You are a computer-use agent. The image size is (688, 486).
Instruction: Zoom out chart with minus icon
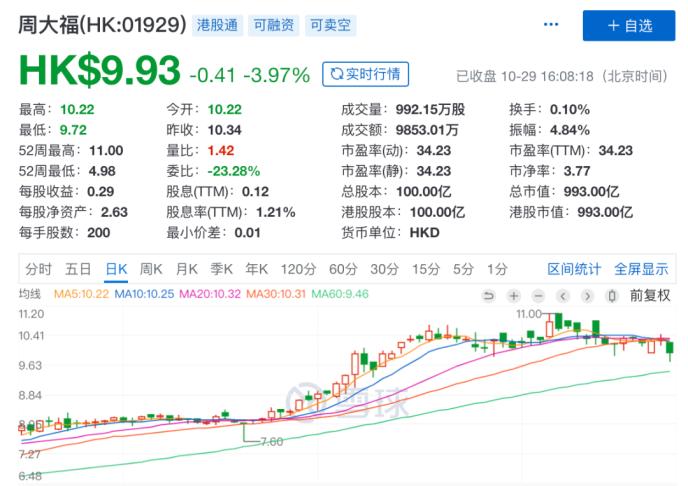pos(538,296)
